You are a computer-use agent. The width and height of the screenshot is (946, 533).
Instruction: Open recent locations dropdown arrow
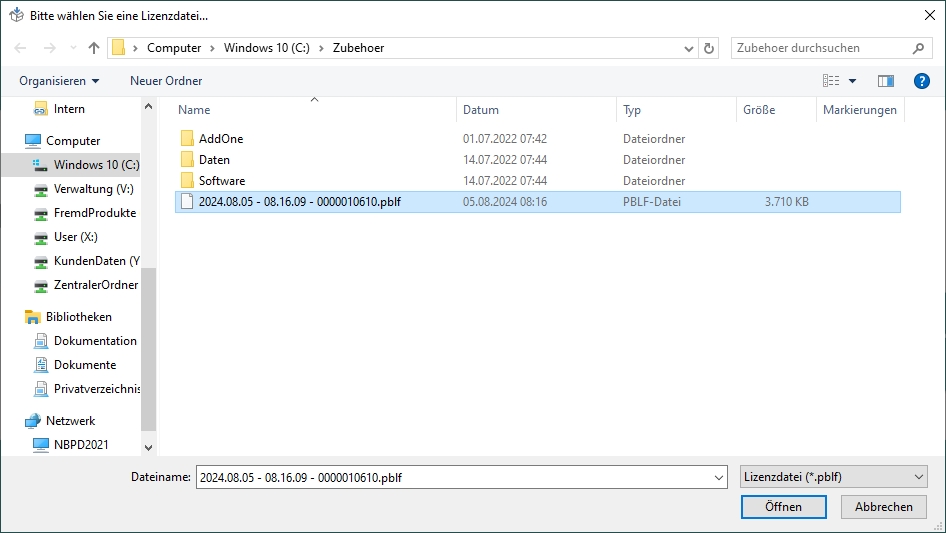click(73, 48)
